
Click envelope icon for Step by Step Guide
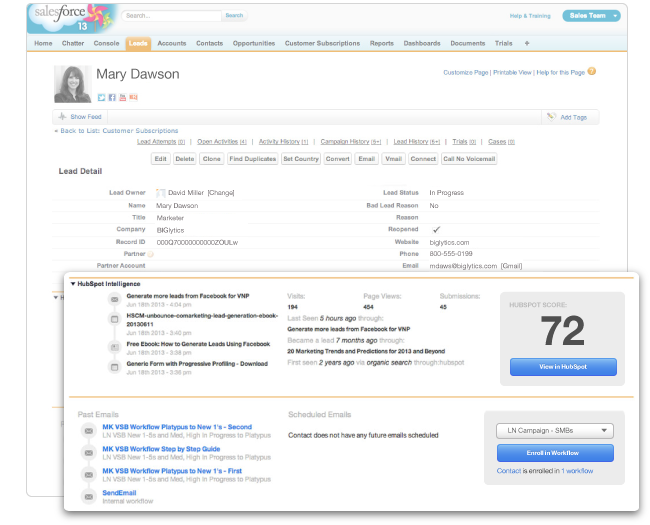[x=89, y=453]
